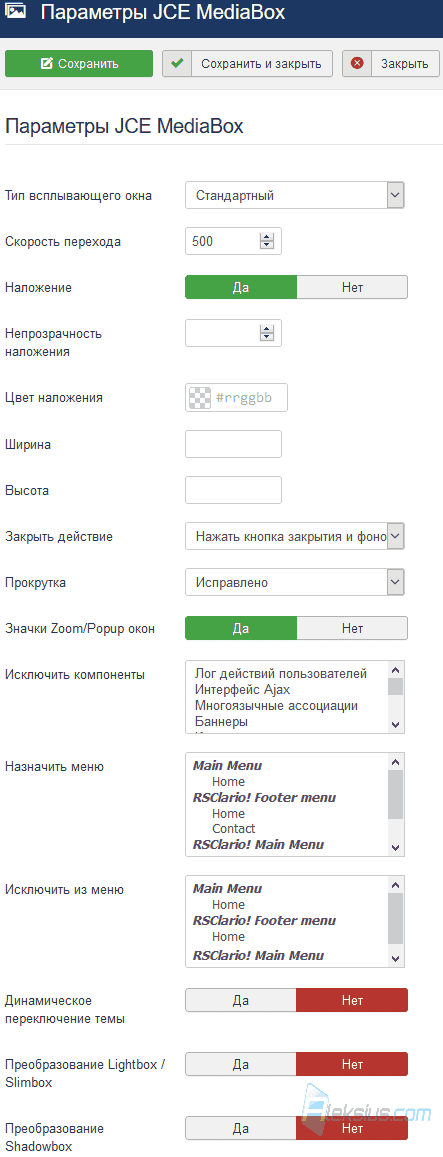The width and height of the screenshot is (443, 1157).
Task: Click the stepper arrows of Скорость перехода
Action: pos(267,241)
